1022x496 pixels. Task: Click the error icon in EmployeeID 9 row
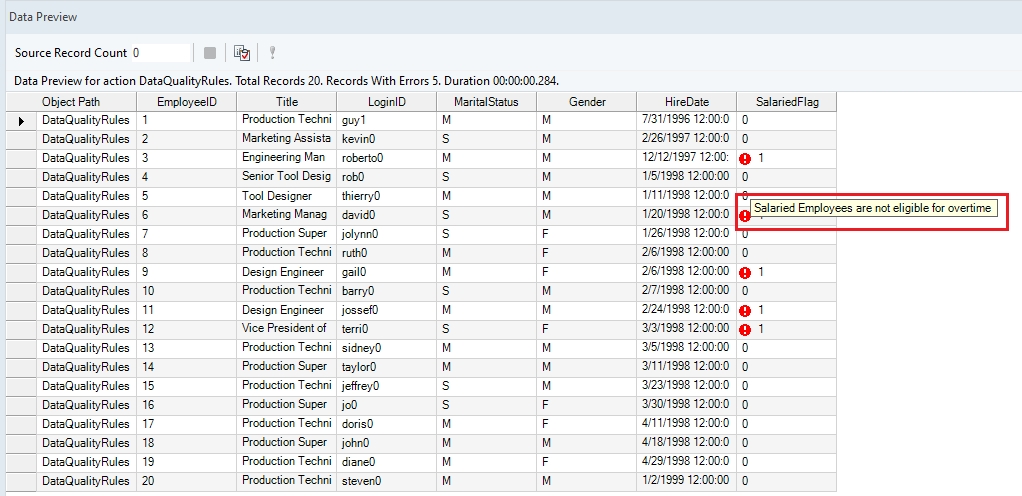click(x=745, y=273)
